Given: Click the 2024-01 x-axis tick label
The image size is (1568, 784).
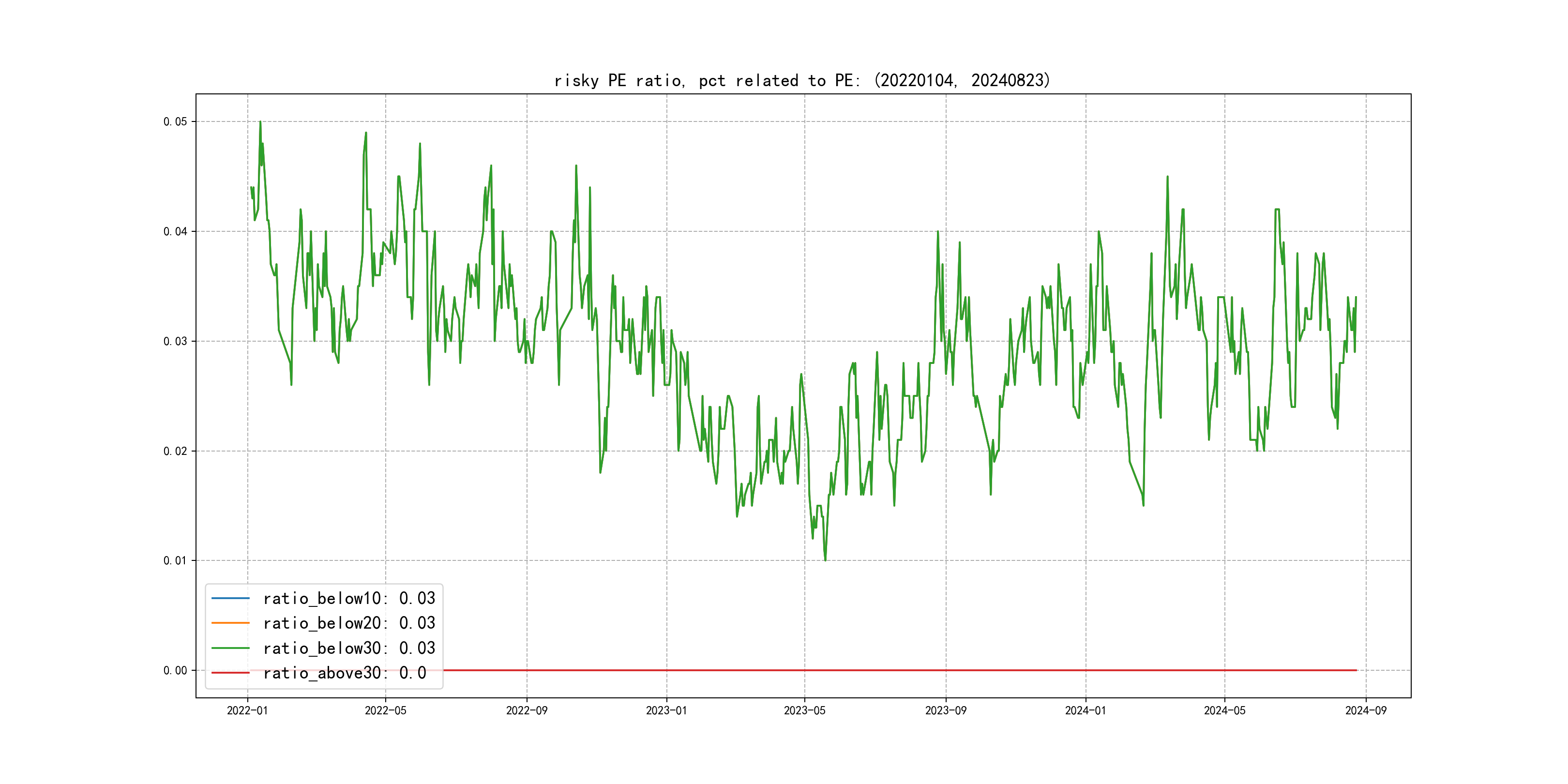Looking at the screenshot, I should coord(1086,710).
